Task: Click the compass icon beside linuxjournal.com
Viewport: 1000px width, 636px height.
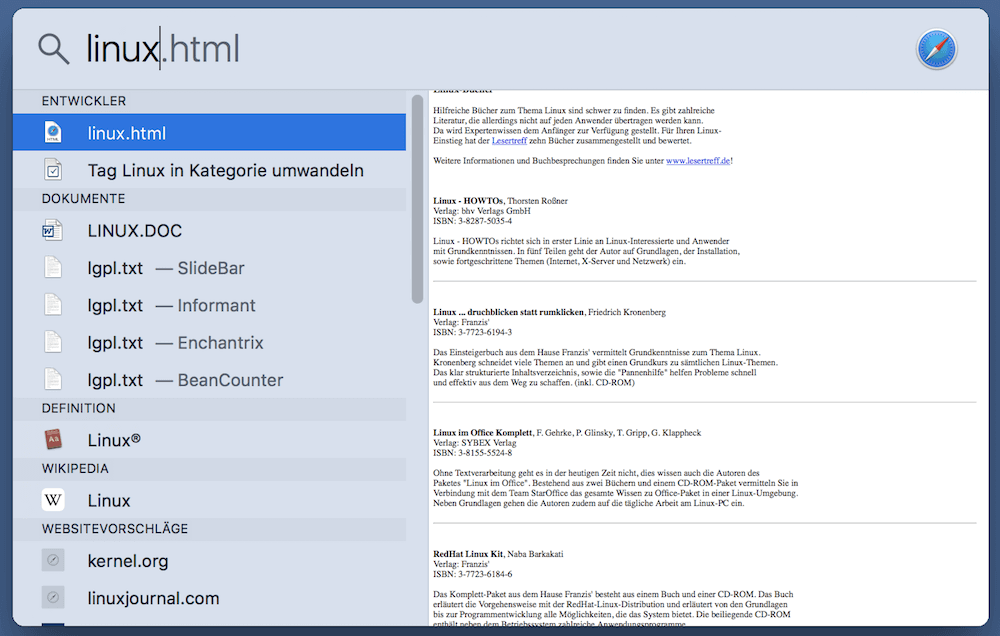Action: pos(54,598)
